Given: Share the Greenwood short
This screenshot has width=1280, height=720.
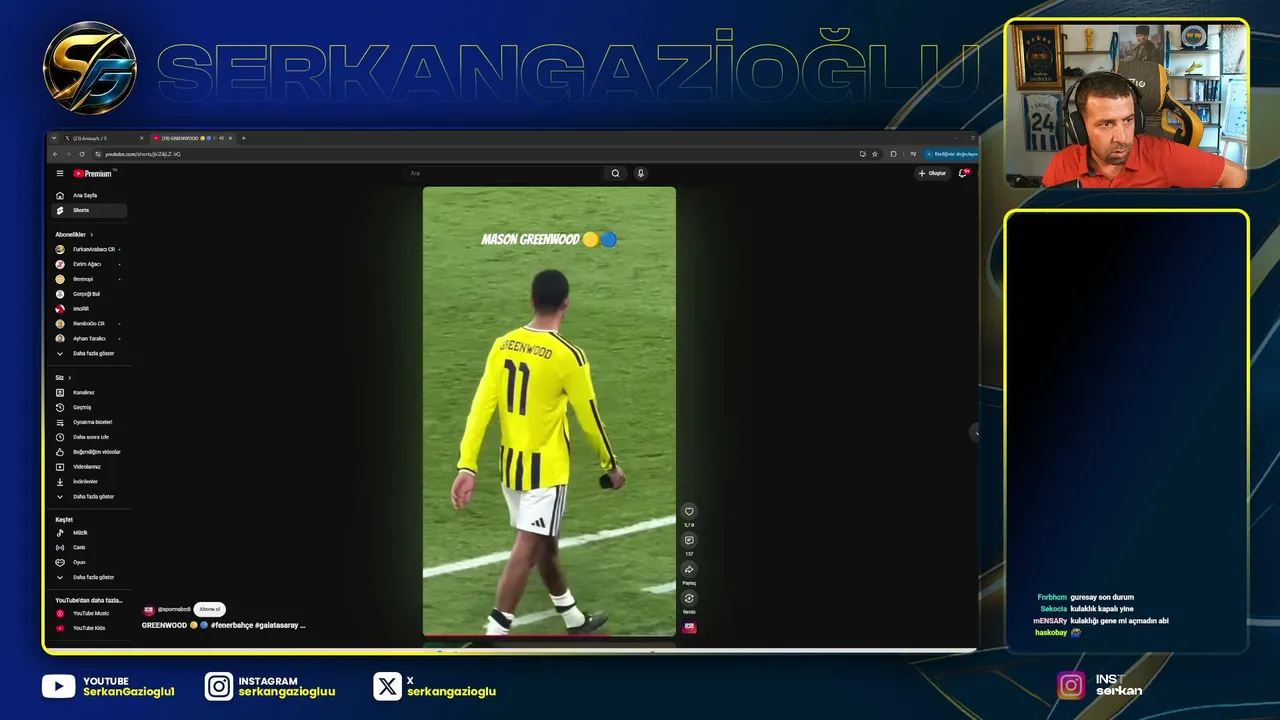Looking at the screenshot, I should [689, 570].
